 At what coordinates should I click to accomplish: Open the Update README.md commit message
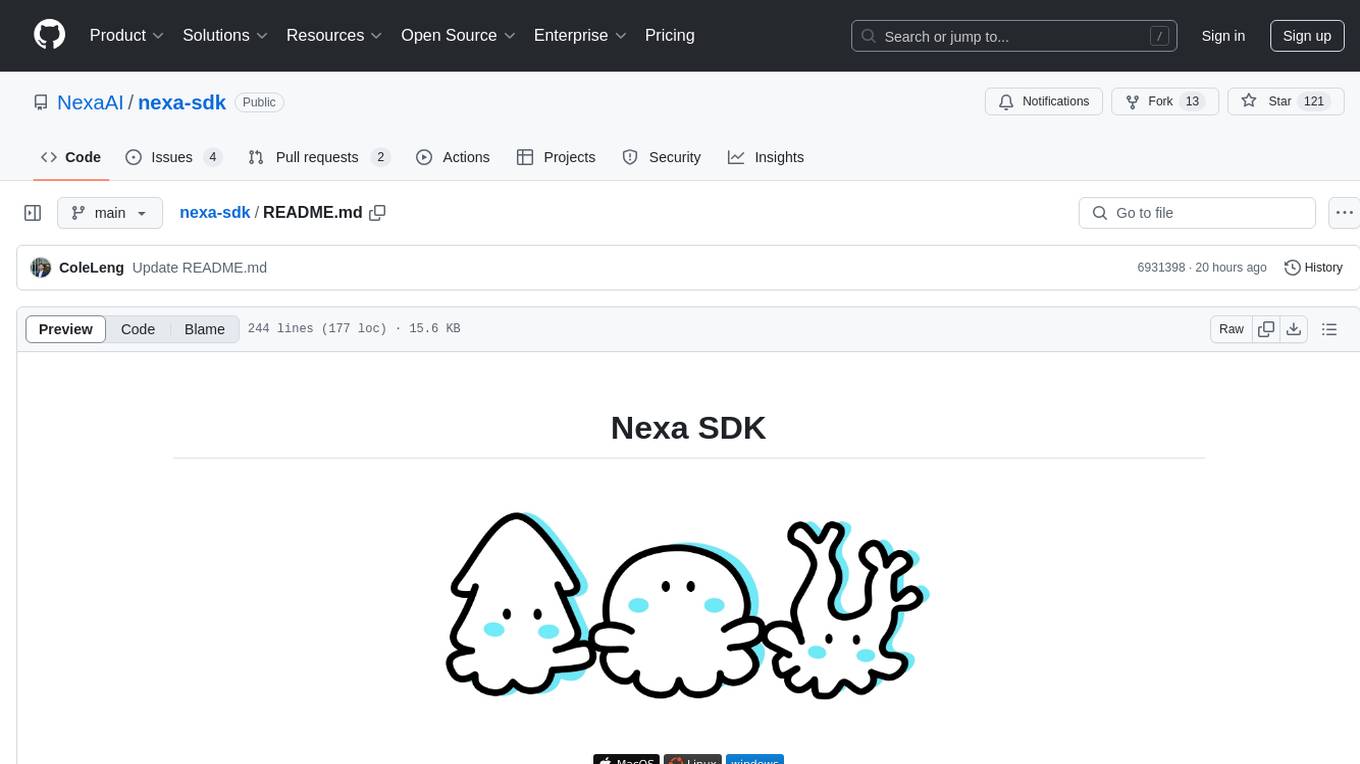point(200,268)
